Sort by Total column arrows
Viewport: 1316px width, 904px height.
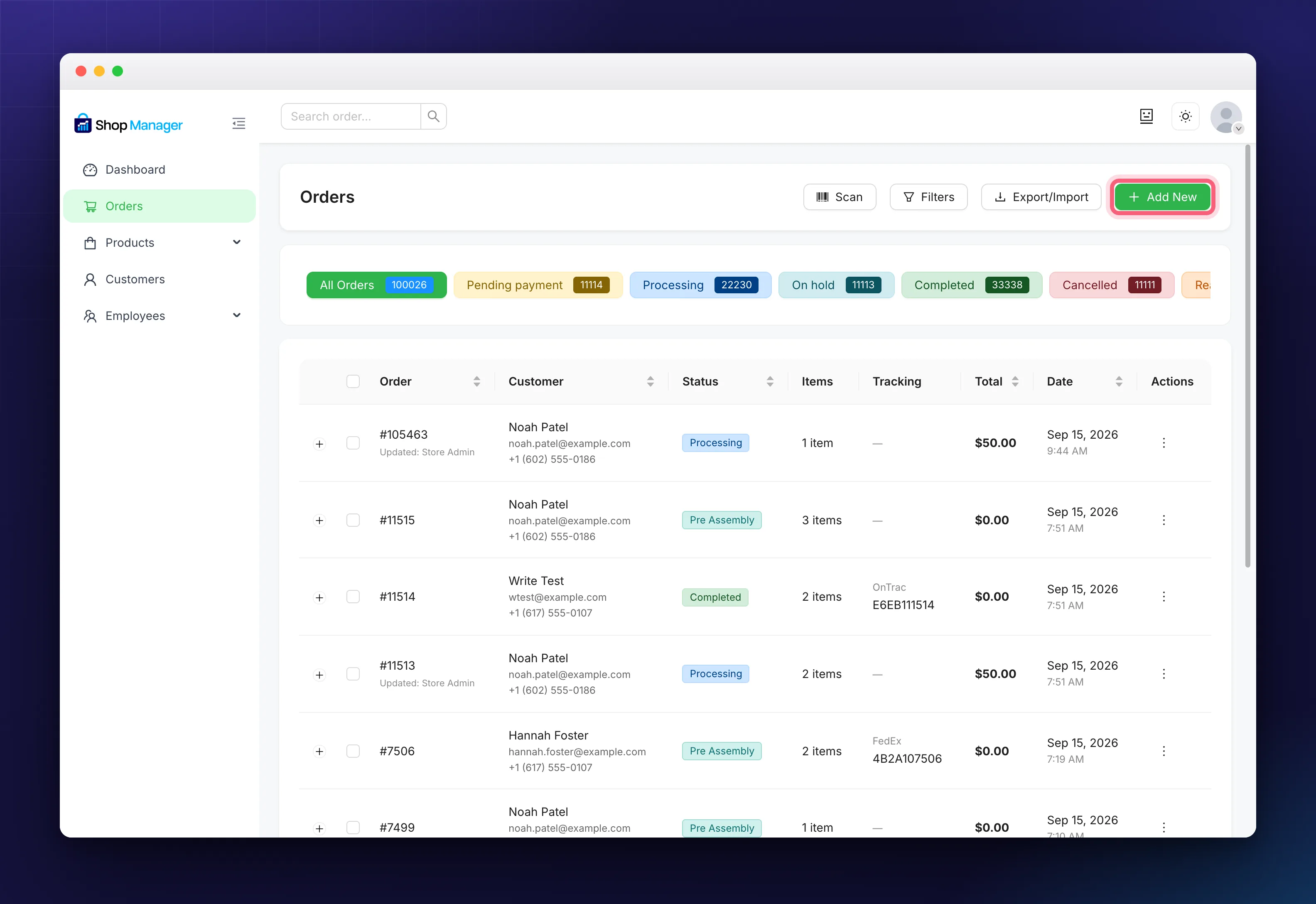click(x=1015, y=381)
